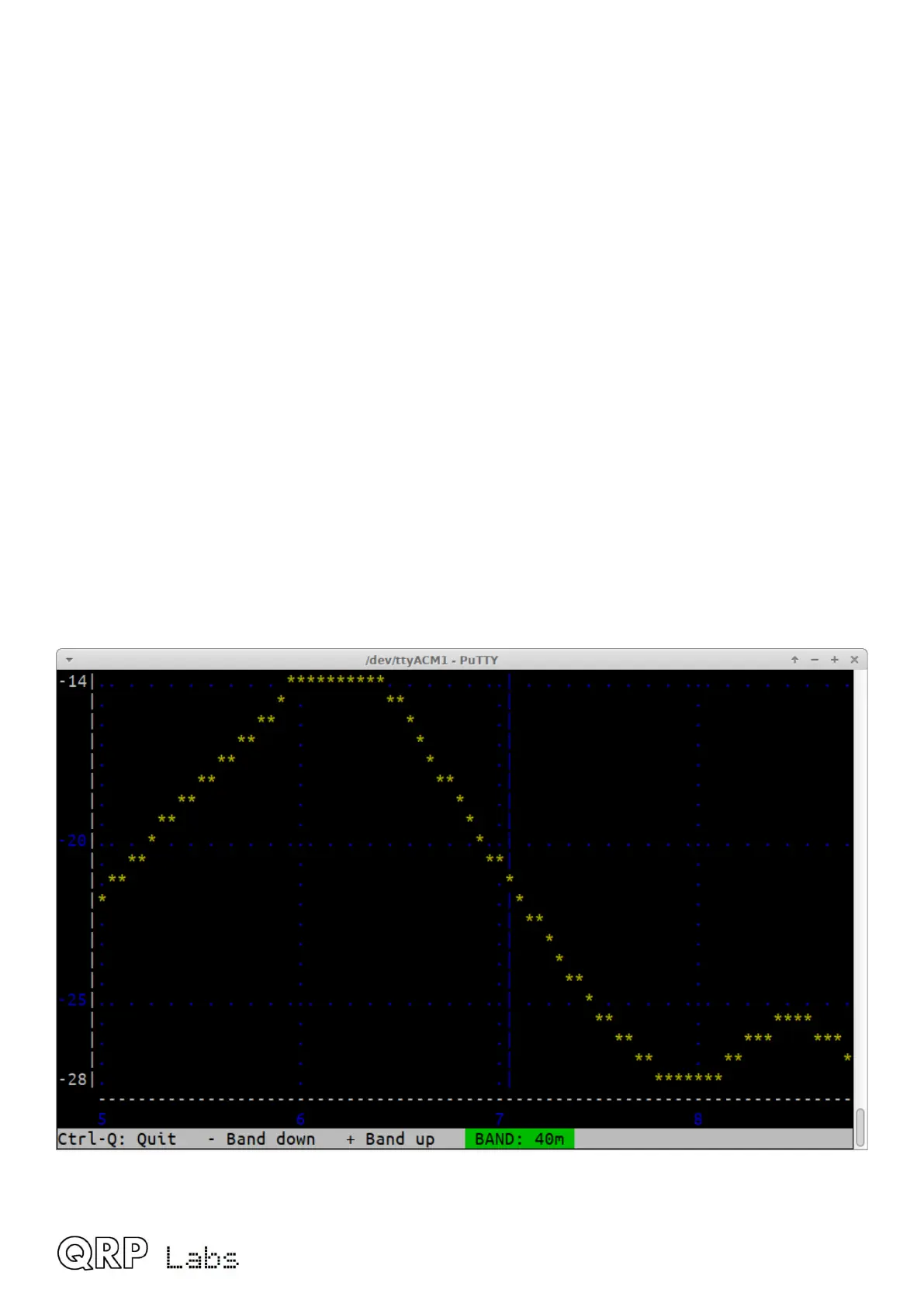Click the "+ Band up" status text
The height and width of the screenshot is (1307, 924).
(390, 1139)
